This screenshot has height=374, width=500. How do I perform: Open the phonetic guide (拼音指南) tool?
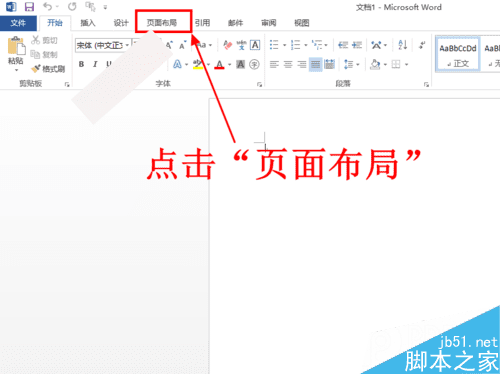click(241, 45)
